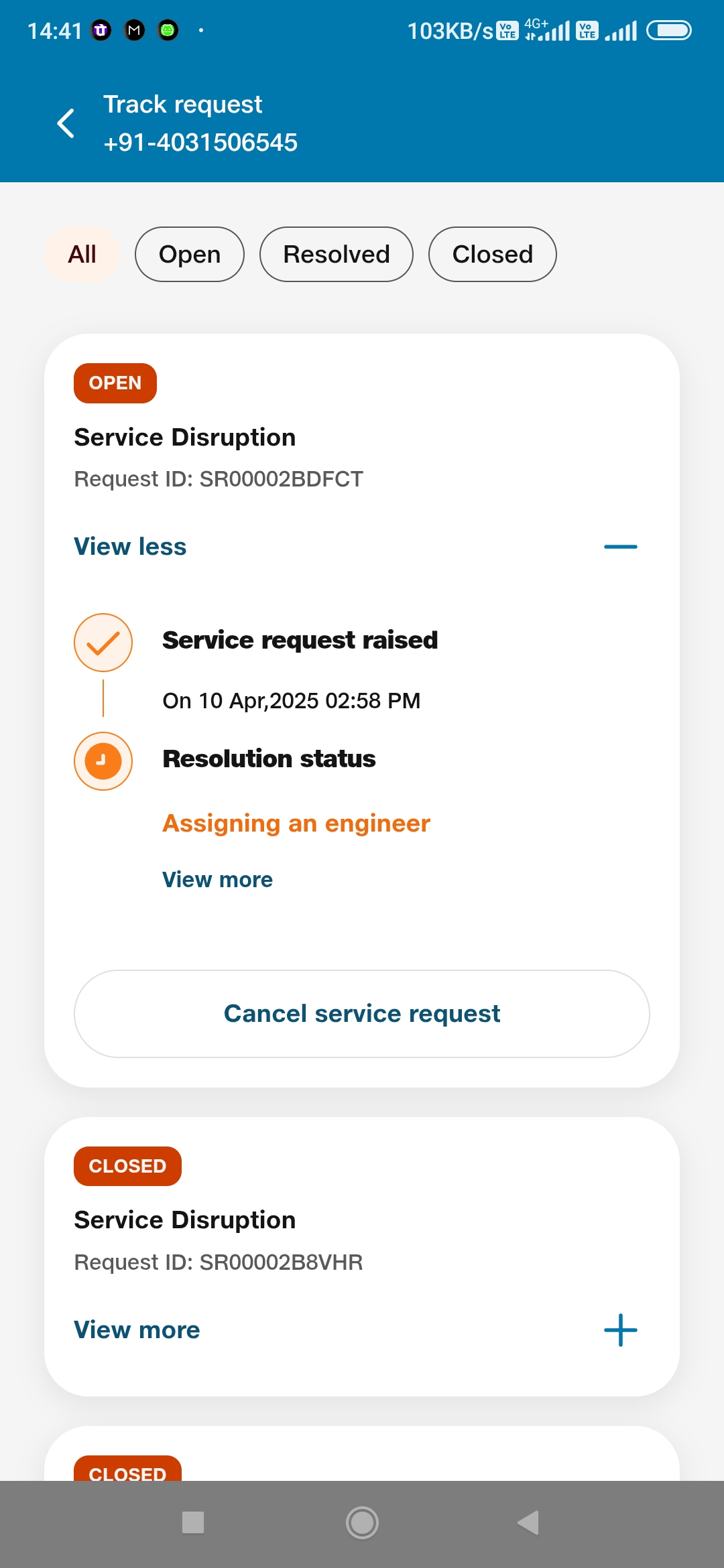Tap the back arrow in header

[66, 123]
